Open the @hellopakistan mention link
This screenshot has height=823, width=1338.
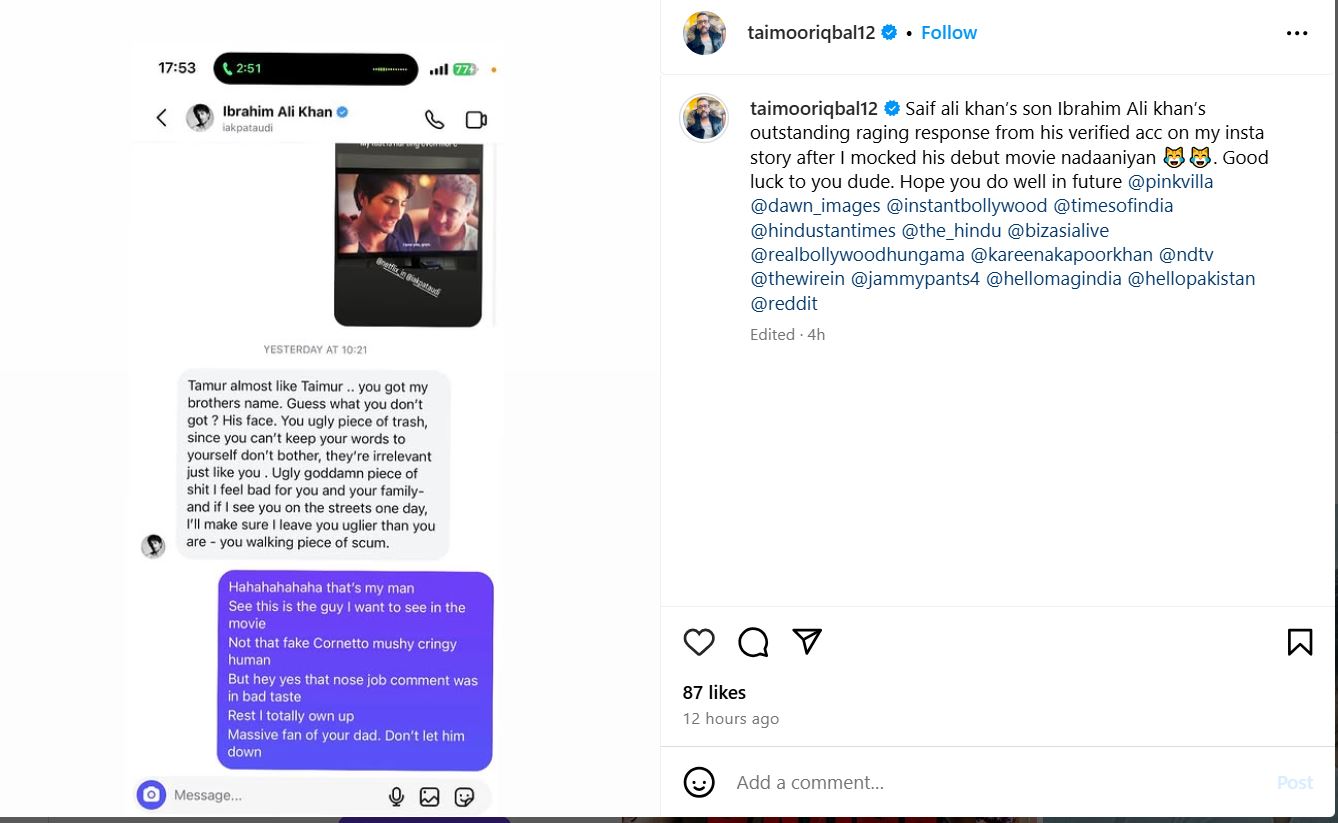tap(1191, 279)
